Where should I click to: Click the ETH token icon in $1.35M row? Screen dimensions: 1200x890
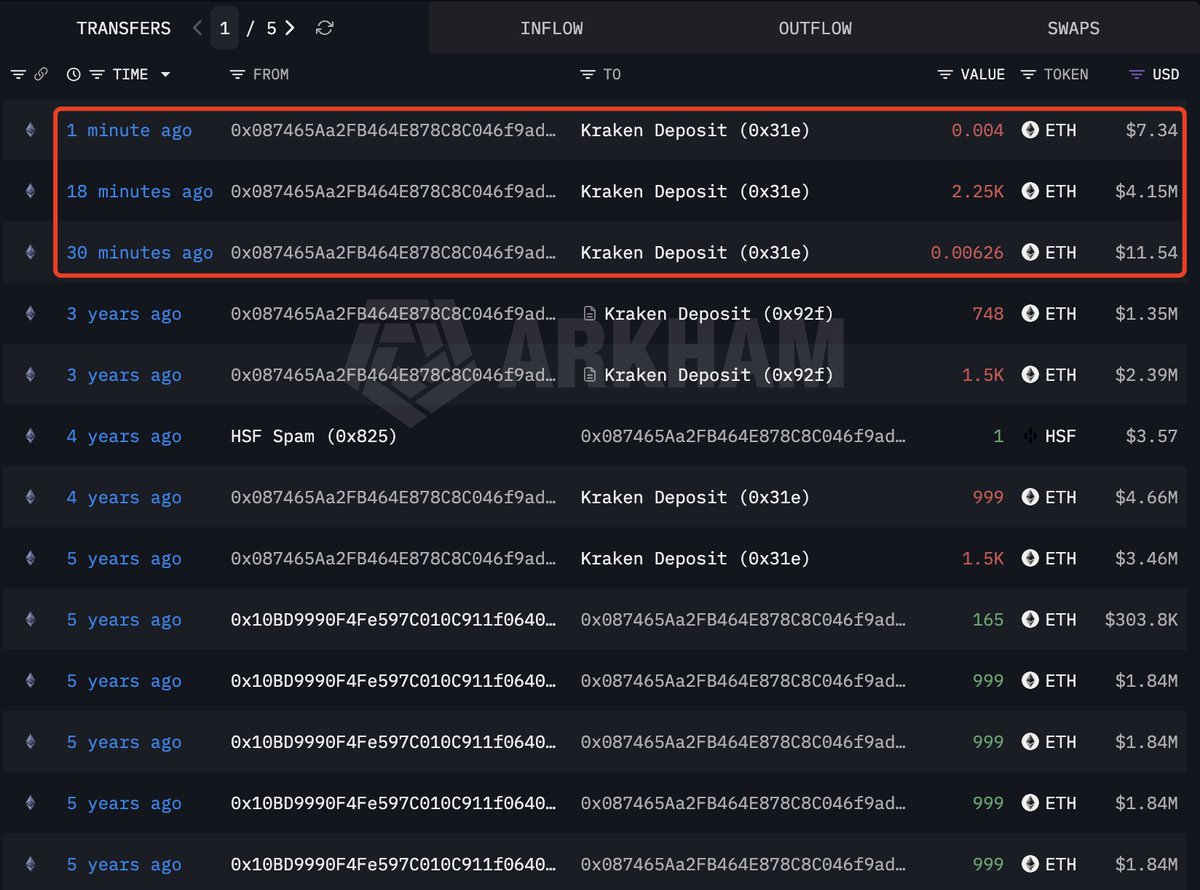tap(1030, 314)
